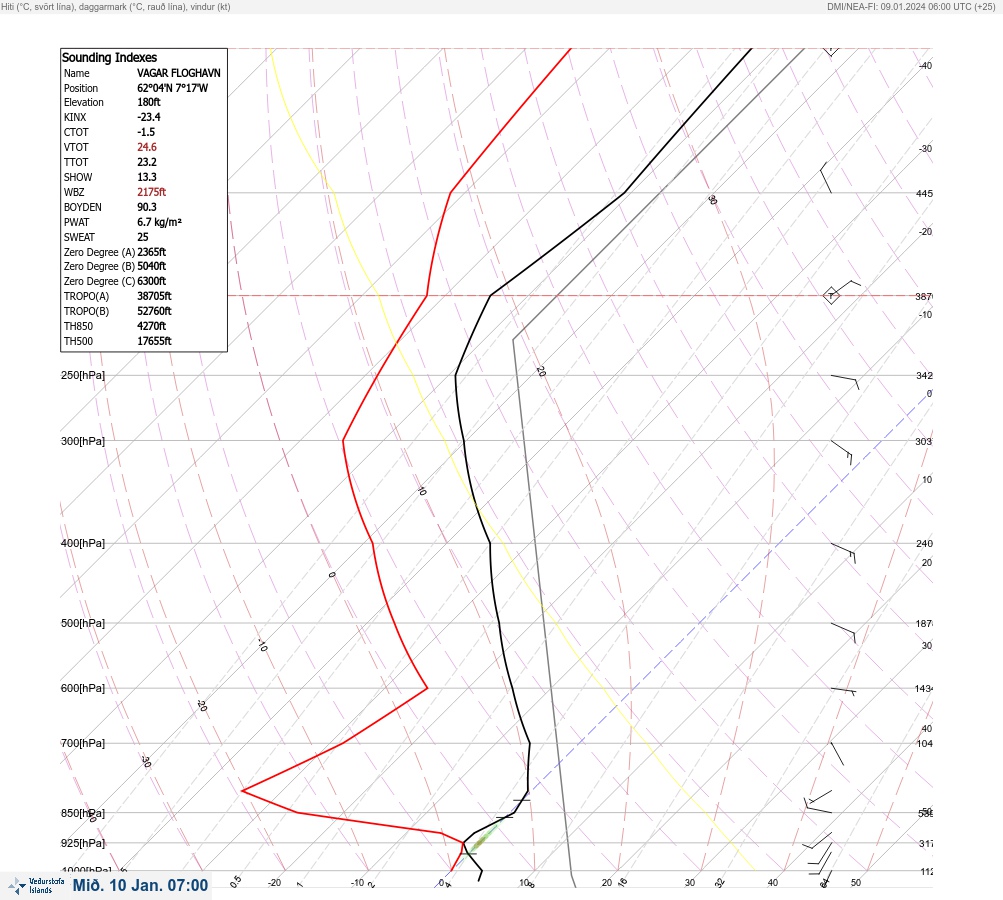Click the elevation value '180ft'
This screenshot has width=1003, height=900.
148,102
